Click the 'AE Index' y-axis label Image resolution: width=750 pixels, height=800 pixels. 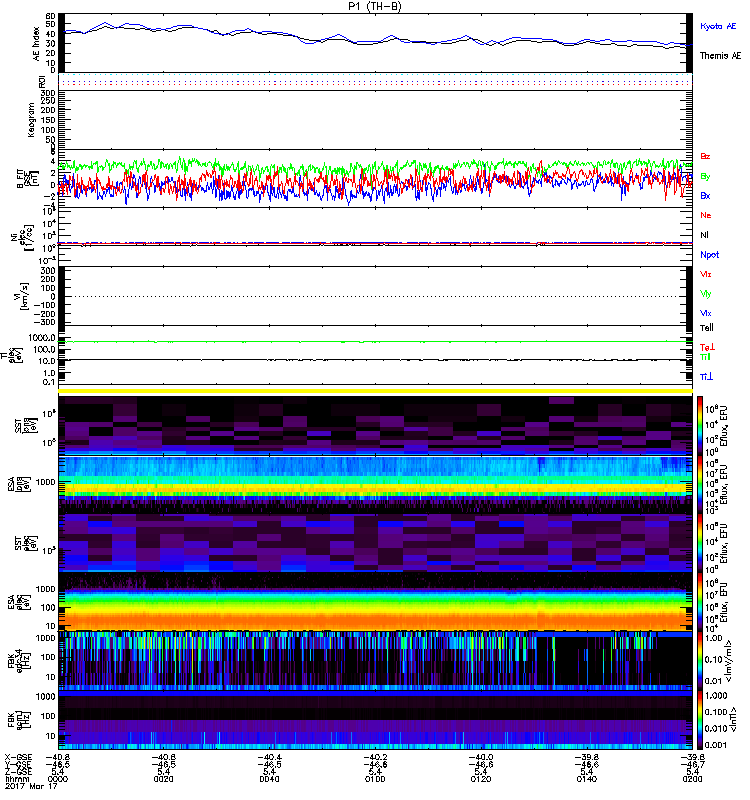[36, 44]
